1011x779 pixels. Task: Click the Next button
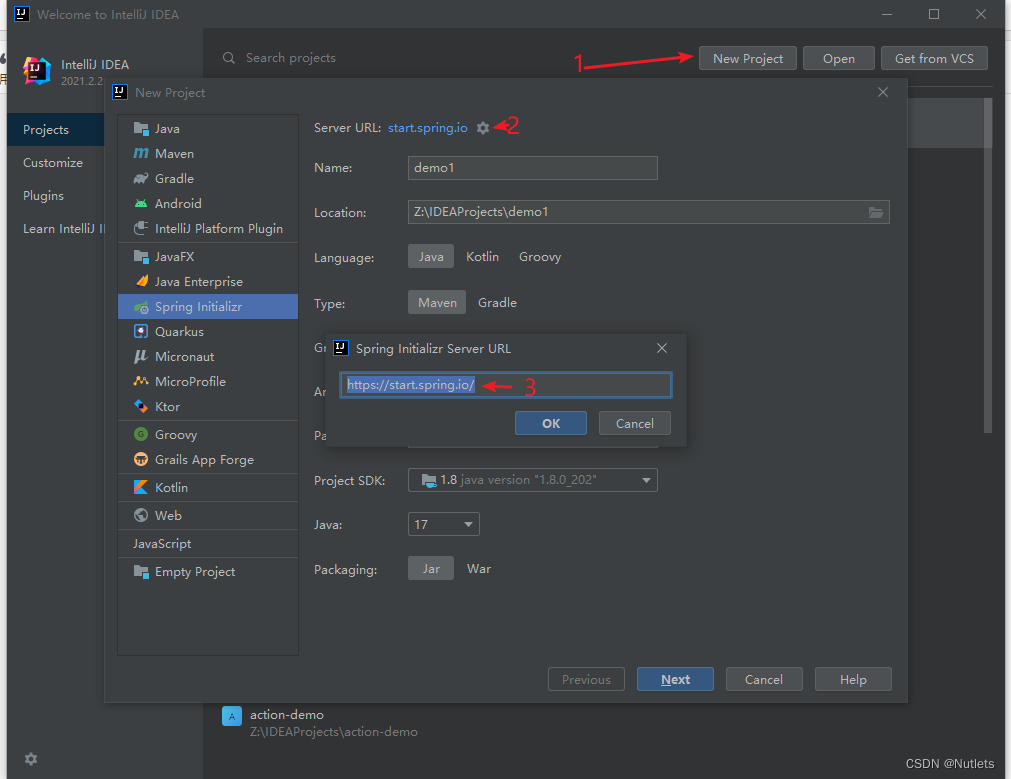675,679
